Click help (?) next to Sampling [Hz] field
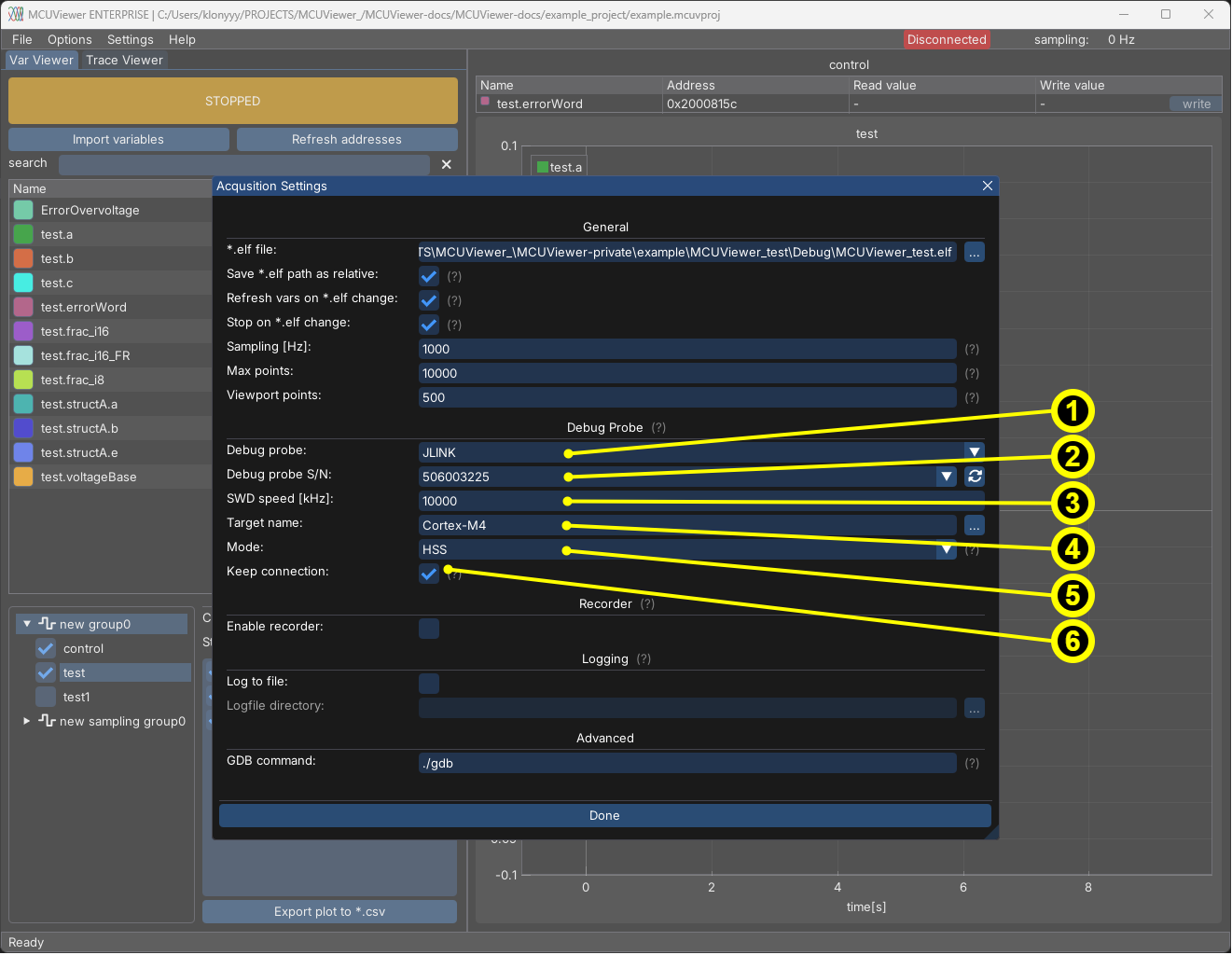 click(972, 350)
